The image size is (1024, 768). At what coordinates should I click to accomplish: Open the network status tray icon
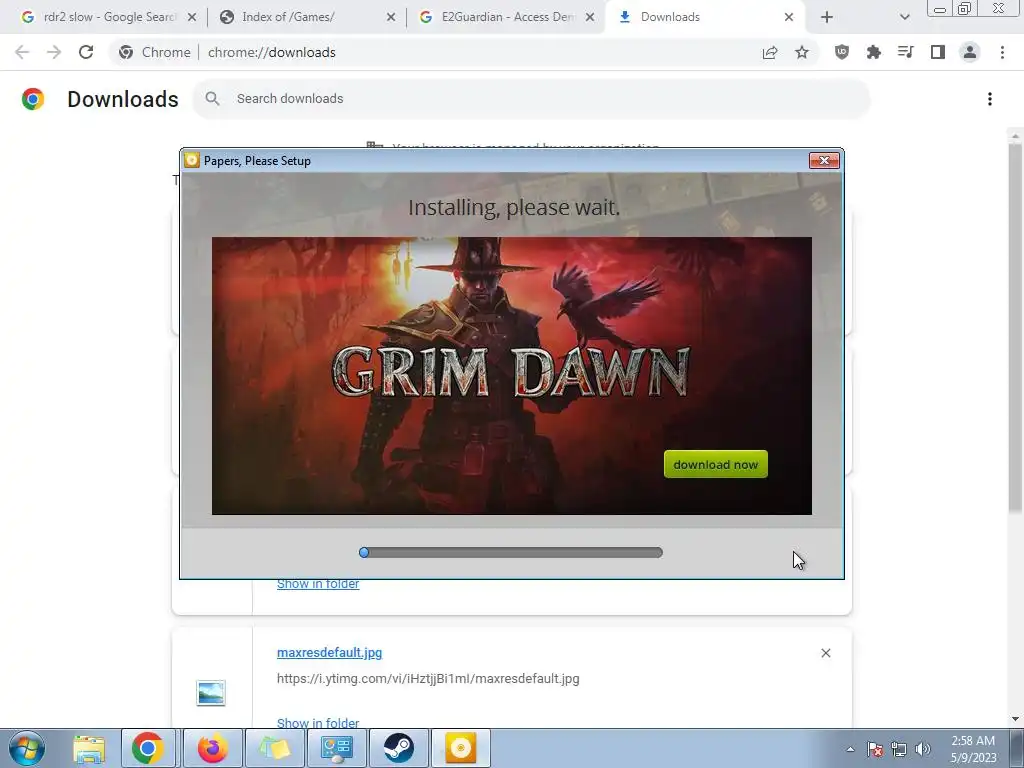(x=899, y=749)
